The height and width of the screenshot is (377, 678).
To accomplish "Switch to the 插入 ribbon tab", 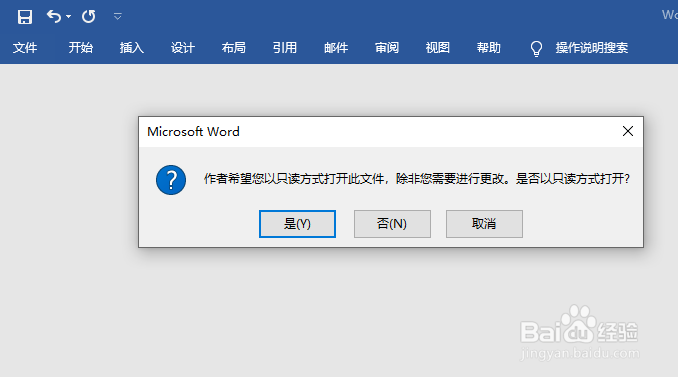I will (x=131, y=48).
